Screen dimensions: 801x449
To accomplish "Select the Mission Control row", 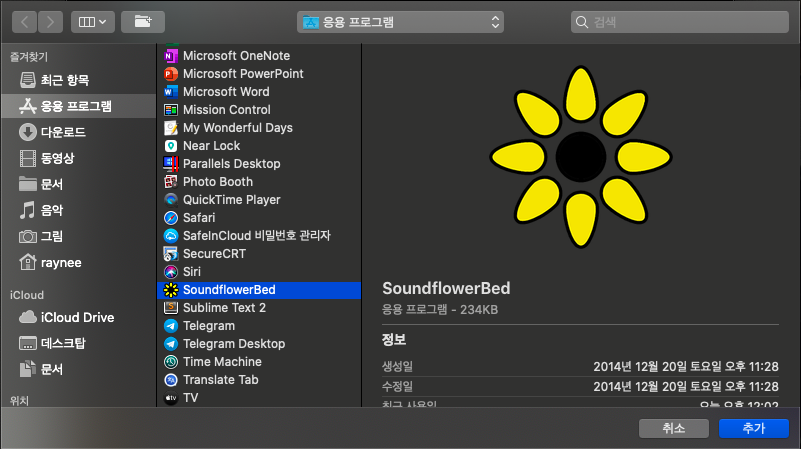I will (259, 110).
